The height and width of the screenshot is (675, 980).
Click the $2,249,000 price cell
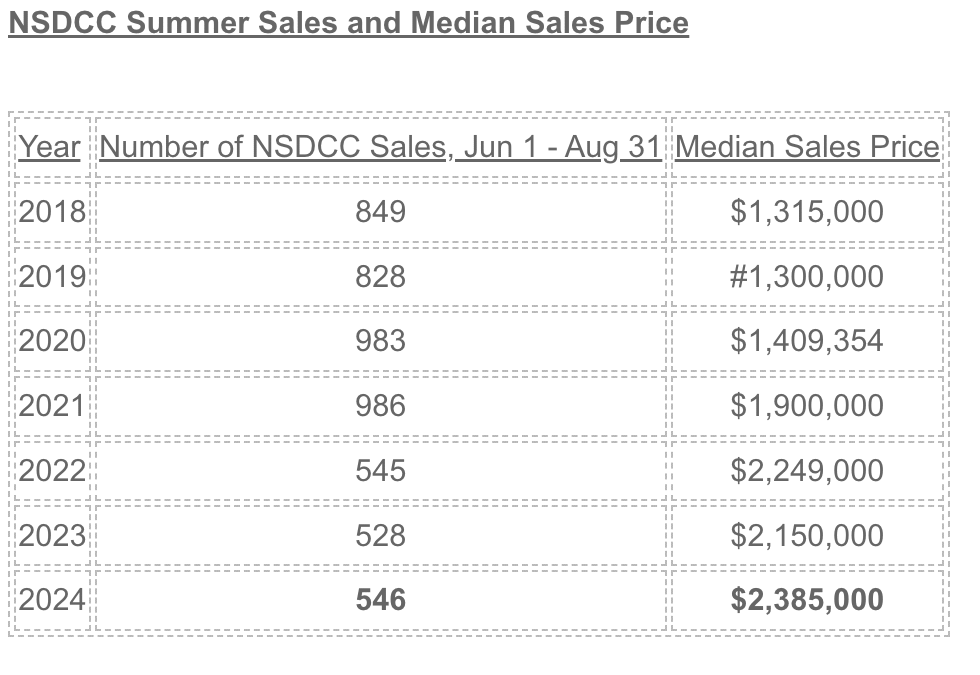(x=807, y=471)
